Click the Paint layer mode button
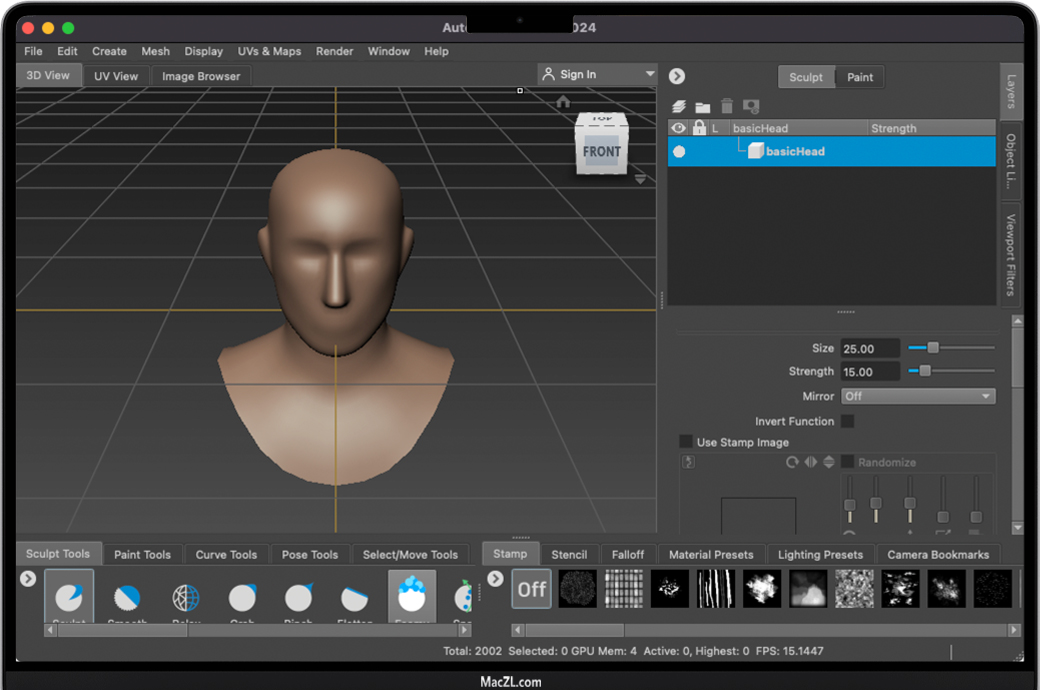The width and height of the screenshot is (1040, 690). coord(860,77)
